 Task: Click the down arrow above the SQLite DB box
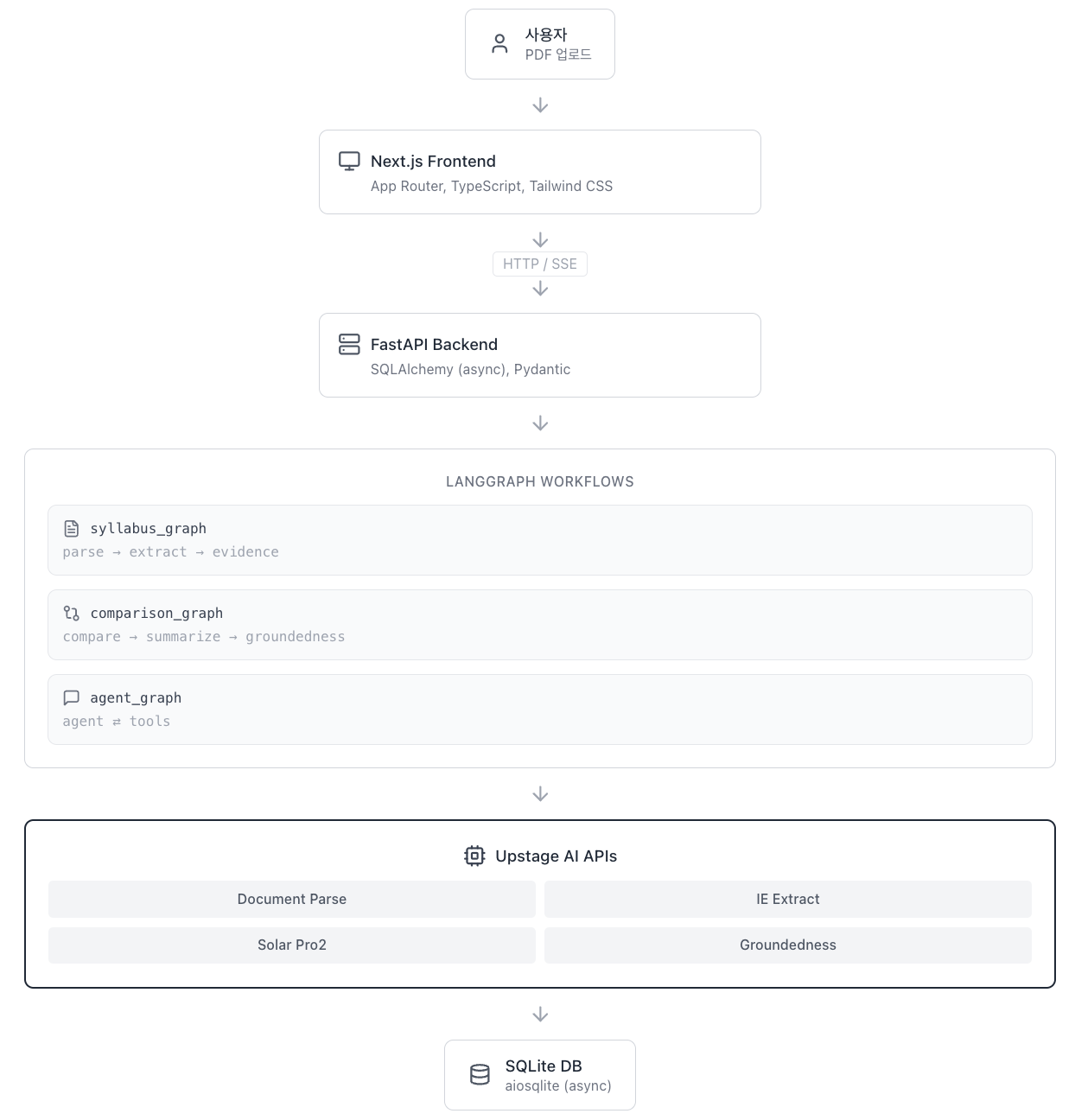[540, 1015]
